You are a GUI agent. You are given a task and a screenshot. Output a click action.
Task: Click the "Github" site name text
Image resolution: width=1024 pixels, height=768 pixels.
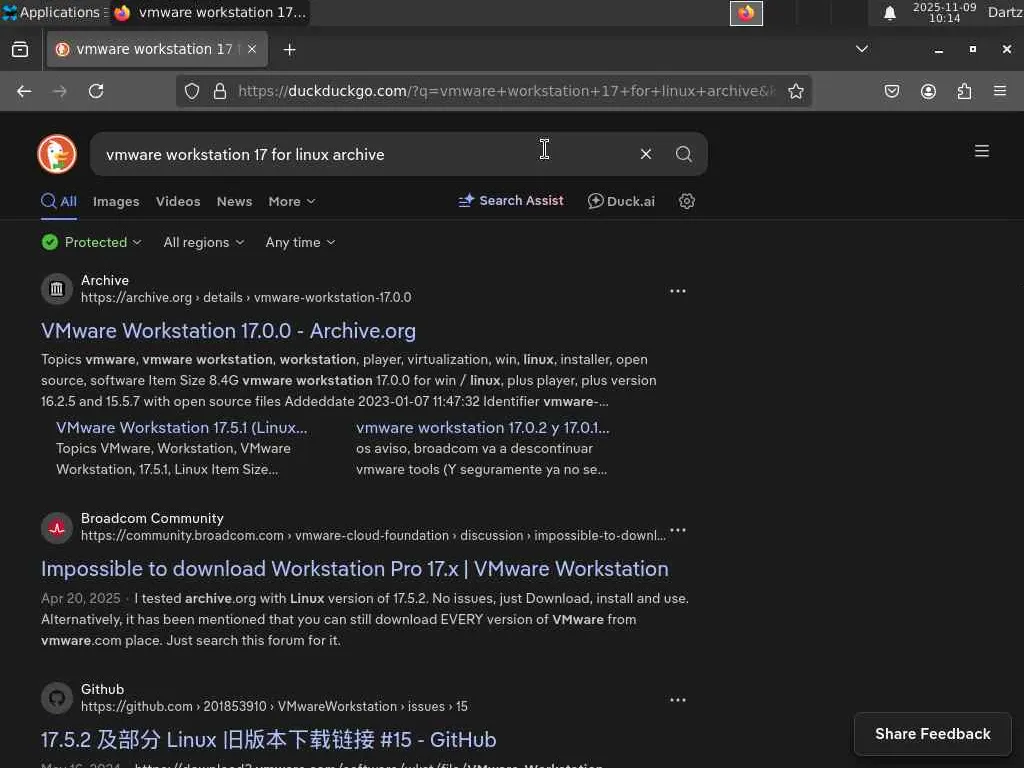pos(103,690)
